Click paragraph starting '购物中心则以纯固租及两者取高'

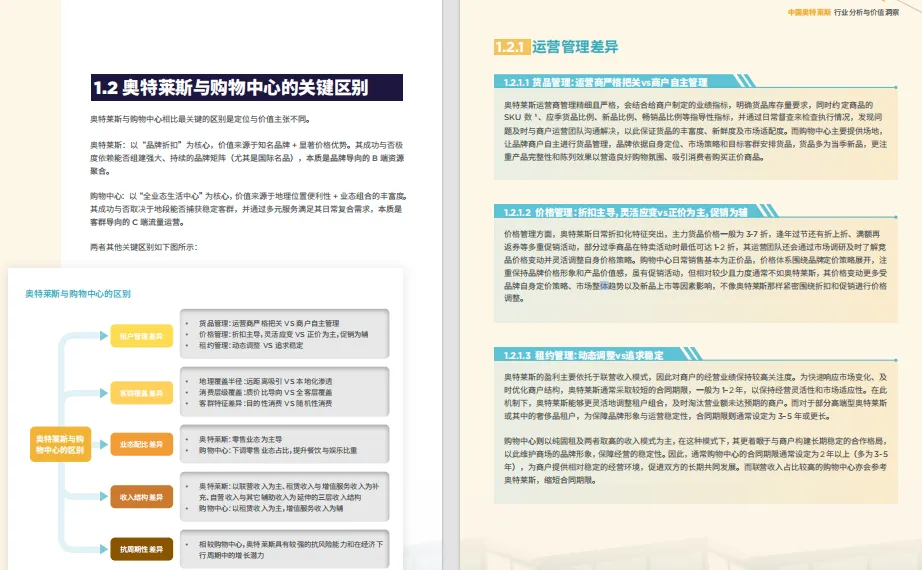click(x=696, y=461)
